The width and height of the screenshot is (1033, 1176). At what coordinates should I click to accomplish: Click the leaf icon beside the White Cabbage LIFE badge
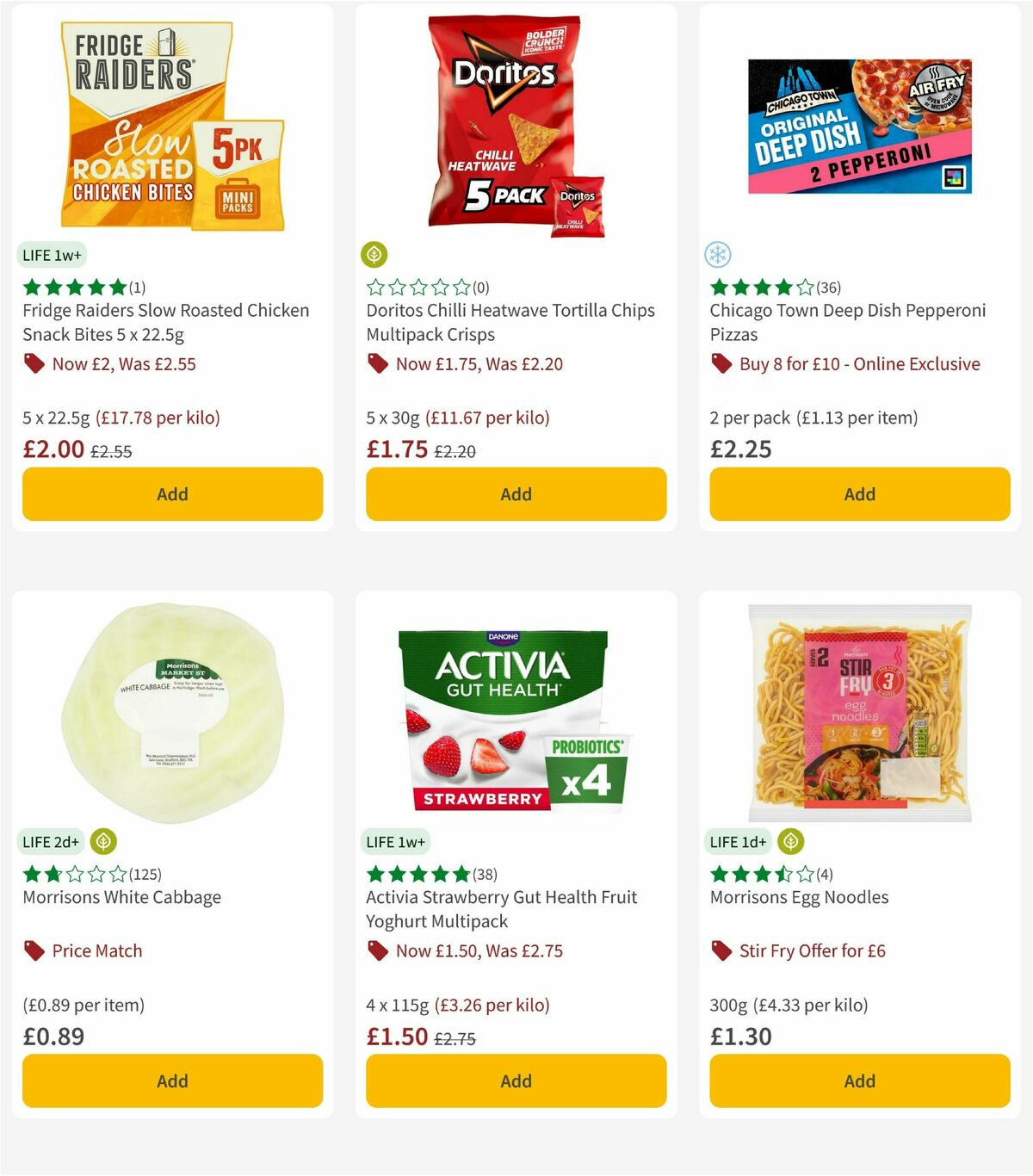(102, 841)
